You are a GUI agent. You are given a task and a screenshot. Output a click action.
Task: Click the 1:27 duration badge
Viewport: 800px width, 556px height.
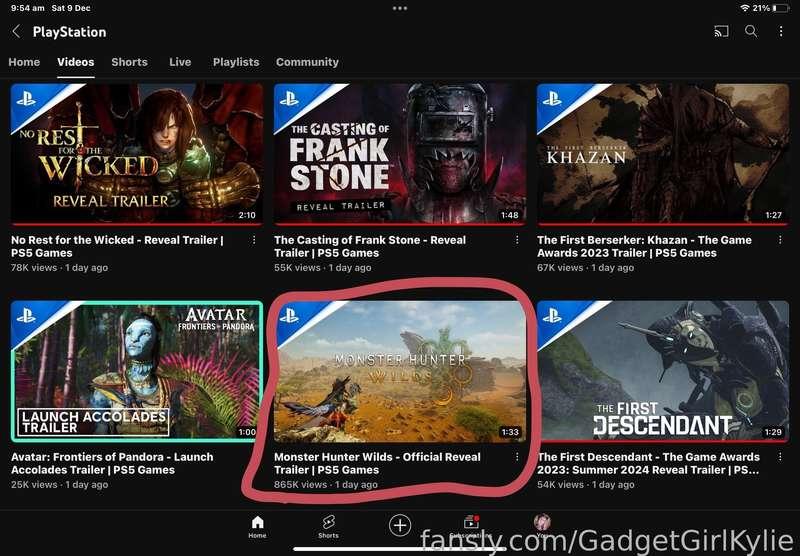pyautogui.click(x=773, y=215)
